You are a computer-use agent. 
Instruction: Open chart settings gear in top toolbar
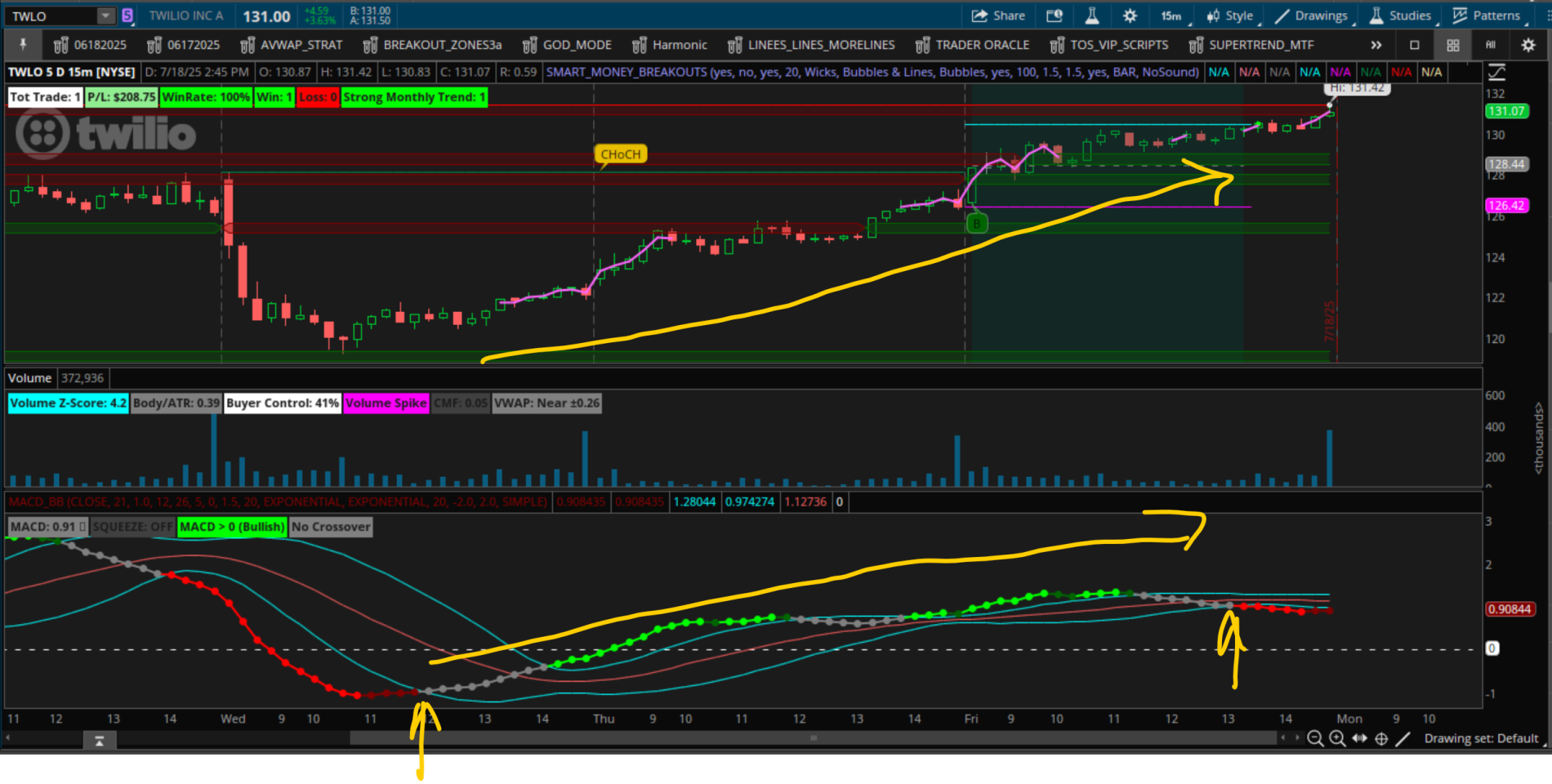click(1130, 16)
